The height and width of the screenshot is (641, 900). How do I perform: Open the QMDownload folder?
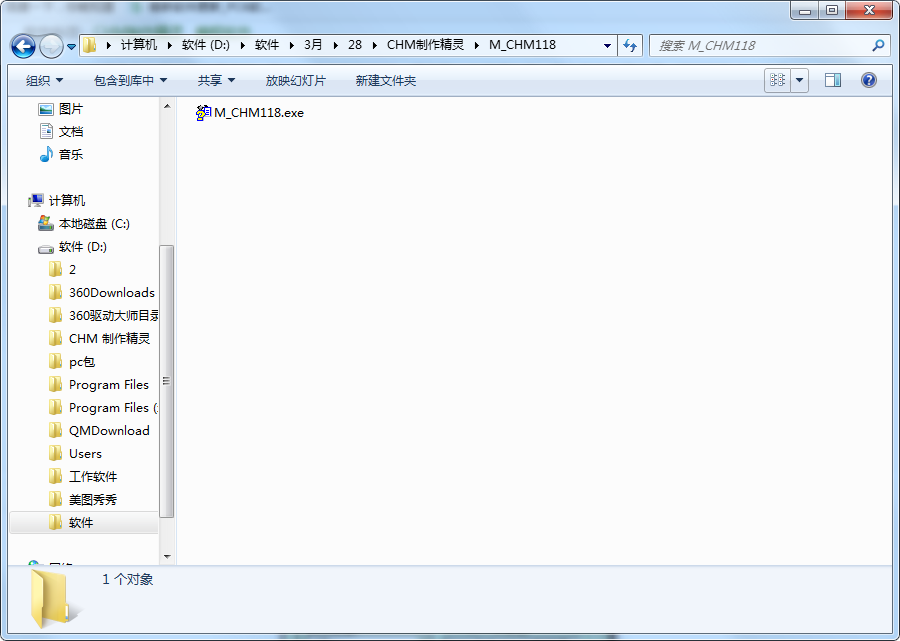coord(109,430)
